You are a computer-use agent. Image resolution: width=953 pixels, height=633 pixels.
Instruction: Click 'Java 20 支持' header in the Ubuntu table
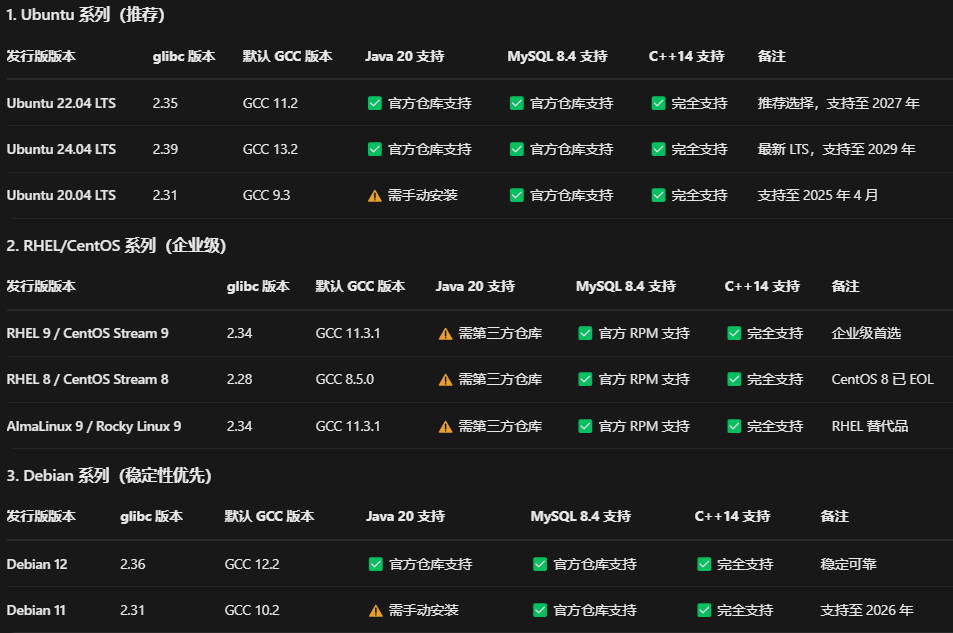[405, 57]
